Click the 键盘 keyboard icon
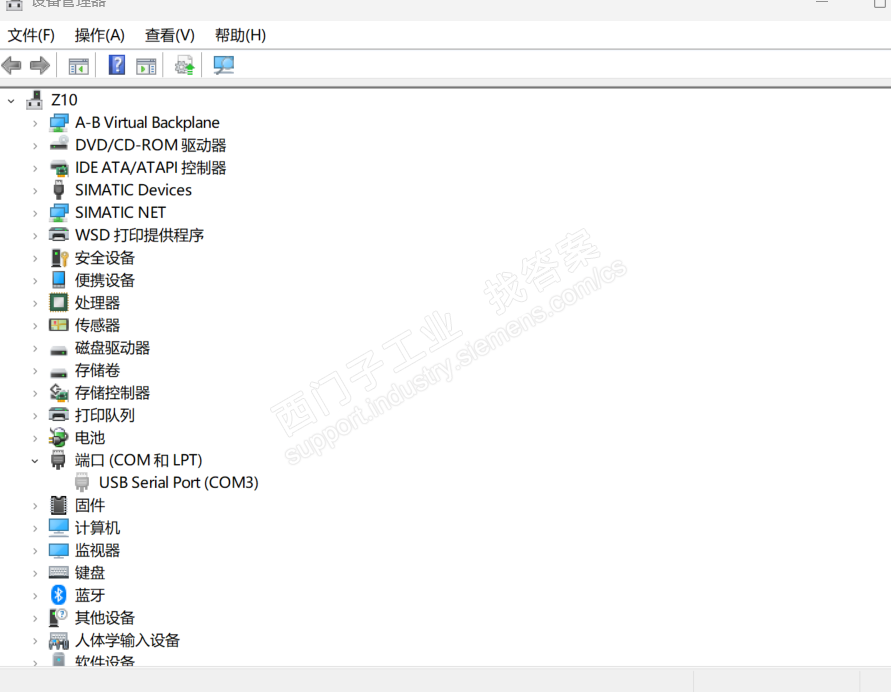The height and width of the screenshot is (692, 891). tap(59, 572)
